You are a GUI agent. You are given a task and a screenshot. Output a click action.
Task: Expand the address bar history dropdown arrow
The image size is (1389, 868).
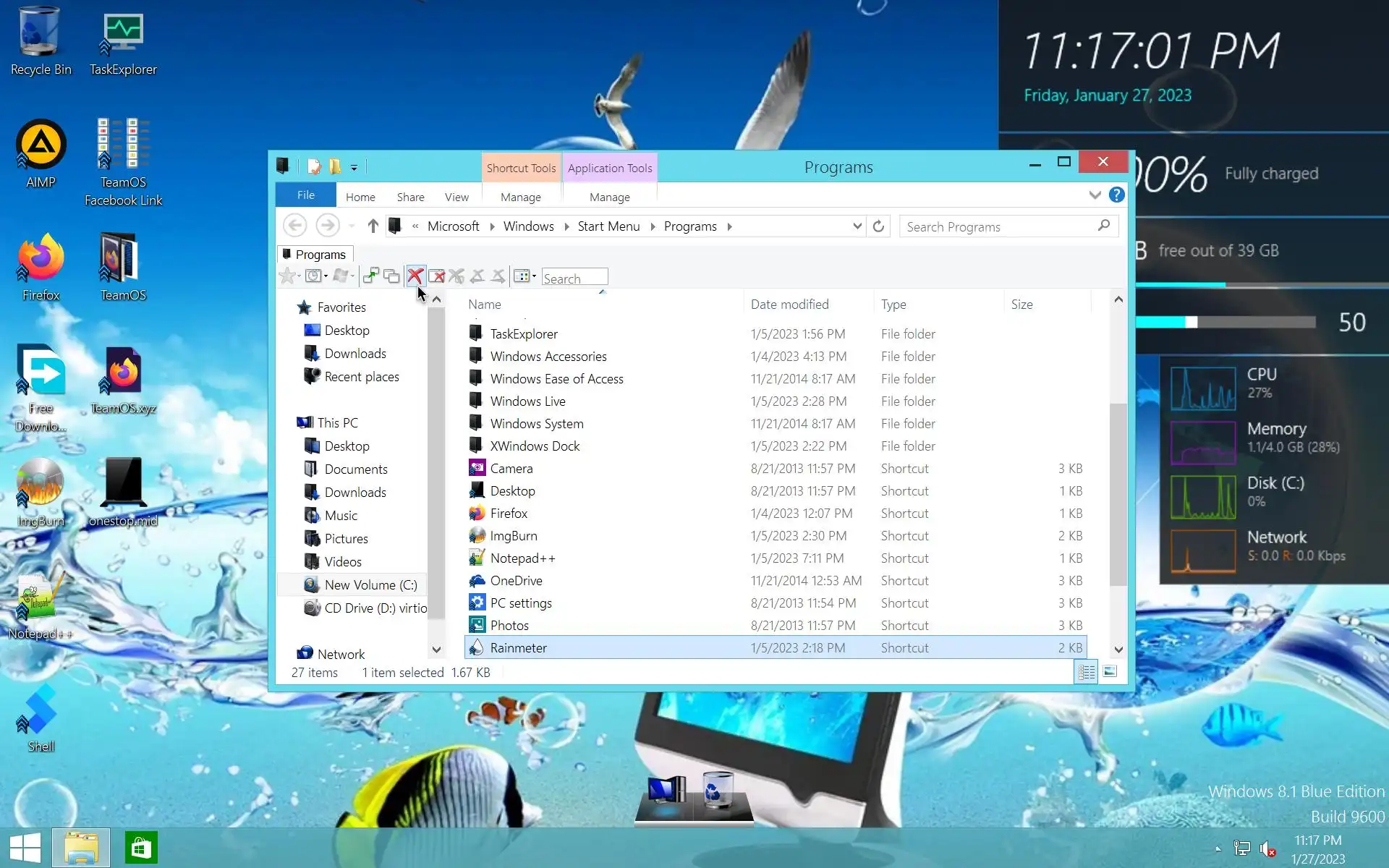[857, 226]
